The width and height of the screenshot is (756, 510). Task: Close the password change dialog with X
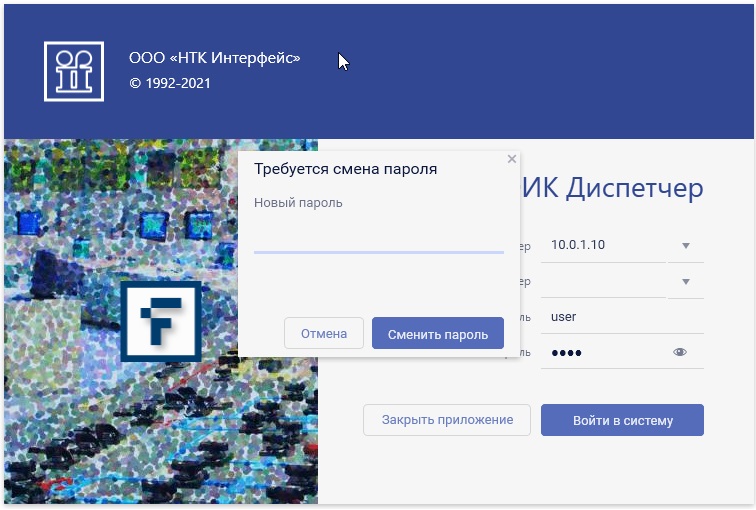point(512,159)
